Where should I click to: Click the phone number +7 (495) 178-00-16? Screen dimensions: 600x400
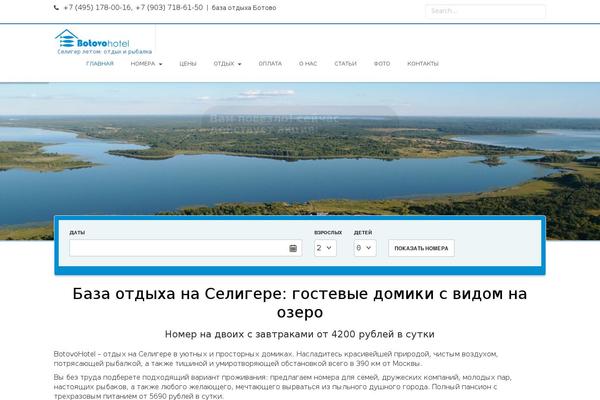point(97,8)
